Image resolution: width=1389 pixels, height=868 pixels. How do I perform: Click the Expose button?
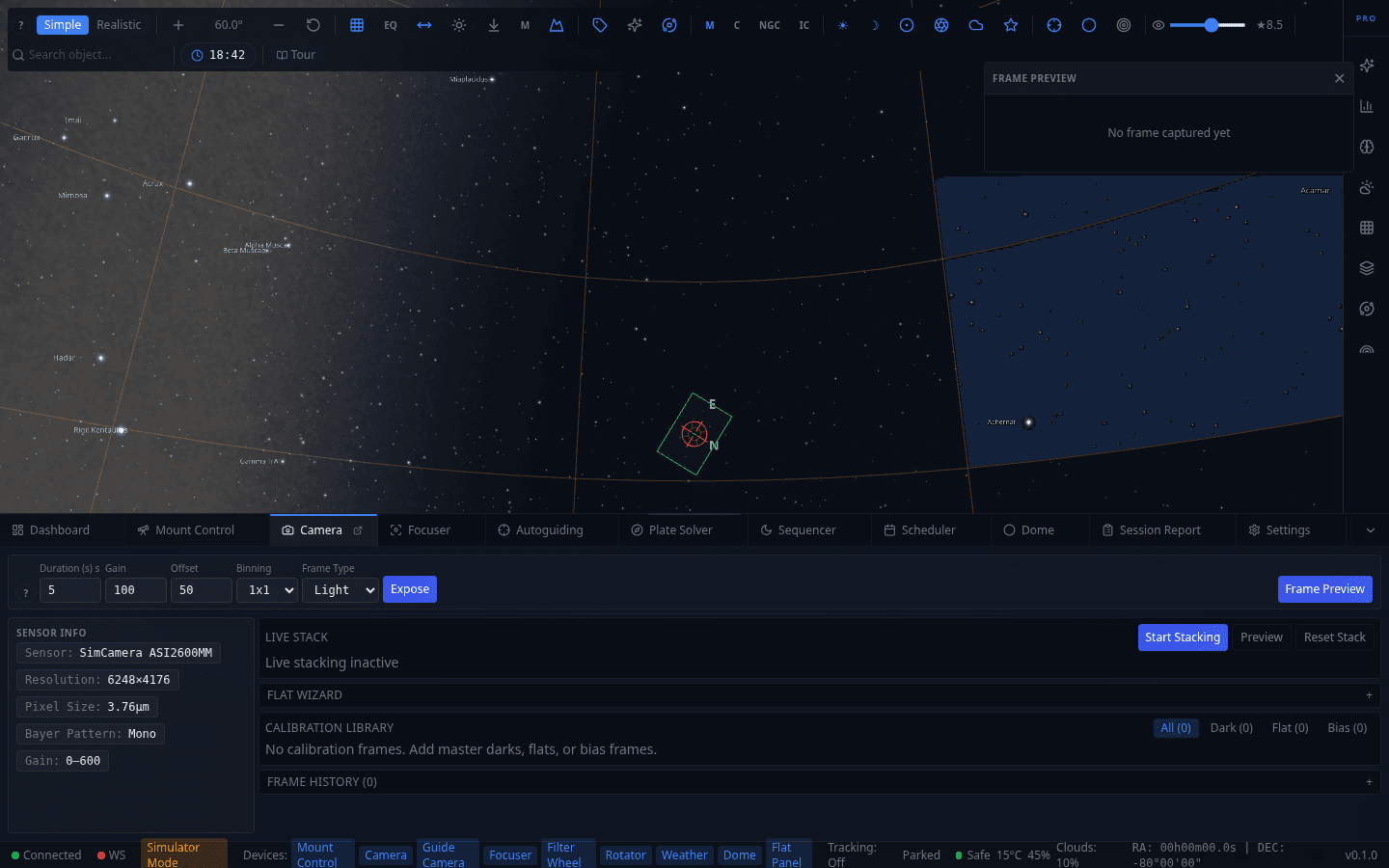click(x=410, y=589)
